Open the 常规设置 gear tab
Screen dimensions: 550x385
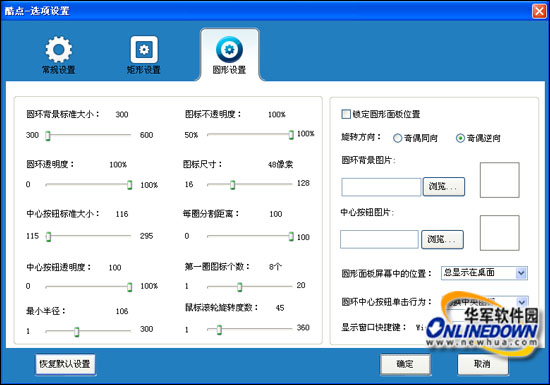click(x=59, y=49)
